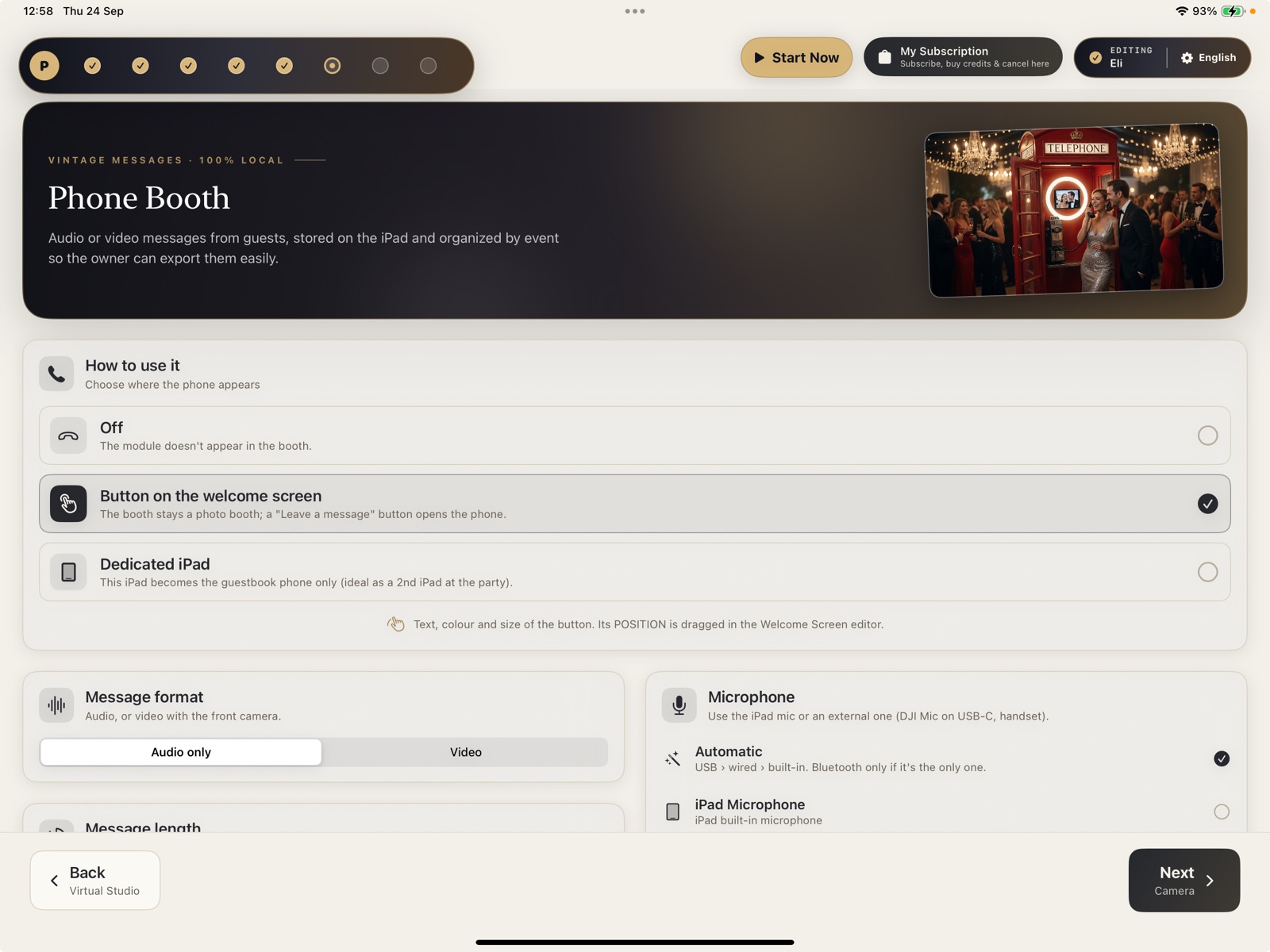
Task: Switch message format to Audio only
Action: (x=181, y=752)
